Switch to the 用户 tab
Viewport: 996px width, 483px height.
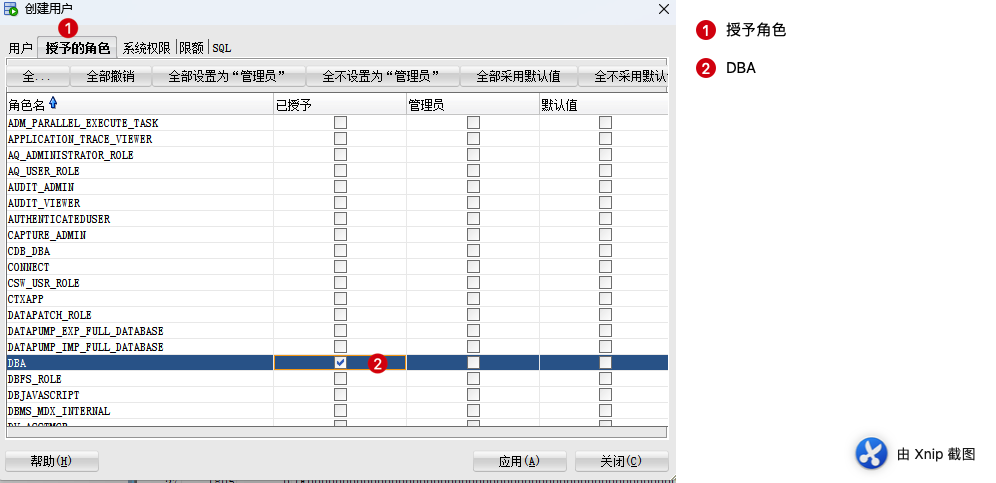point(21,48)
